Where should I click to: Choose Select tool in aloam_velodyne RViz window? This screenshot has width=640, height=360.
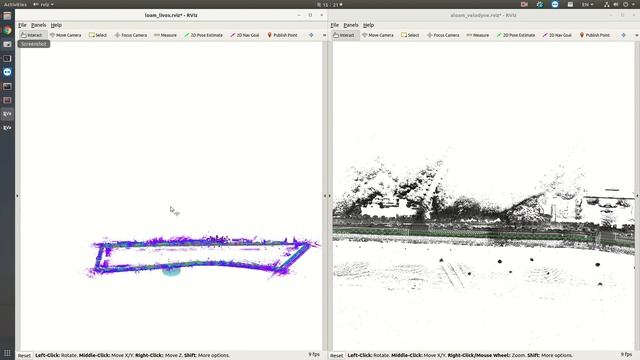[x=410, y=35]
